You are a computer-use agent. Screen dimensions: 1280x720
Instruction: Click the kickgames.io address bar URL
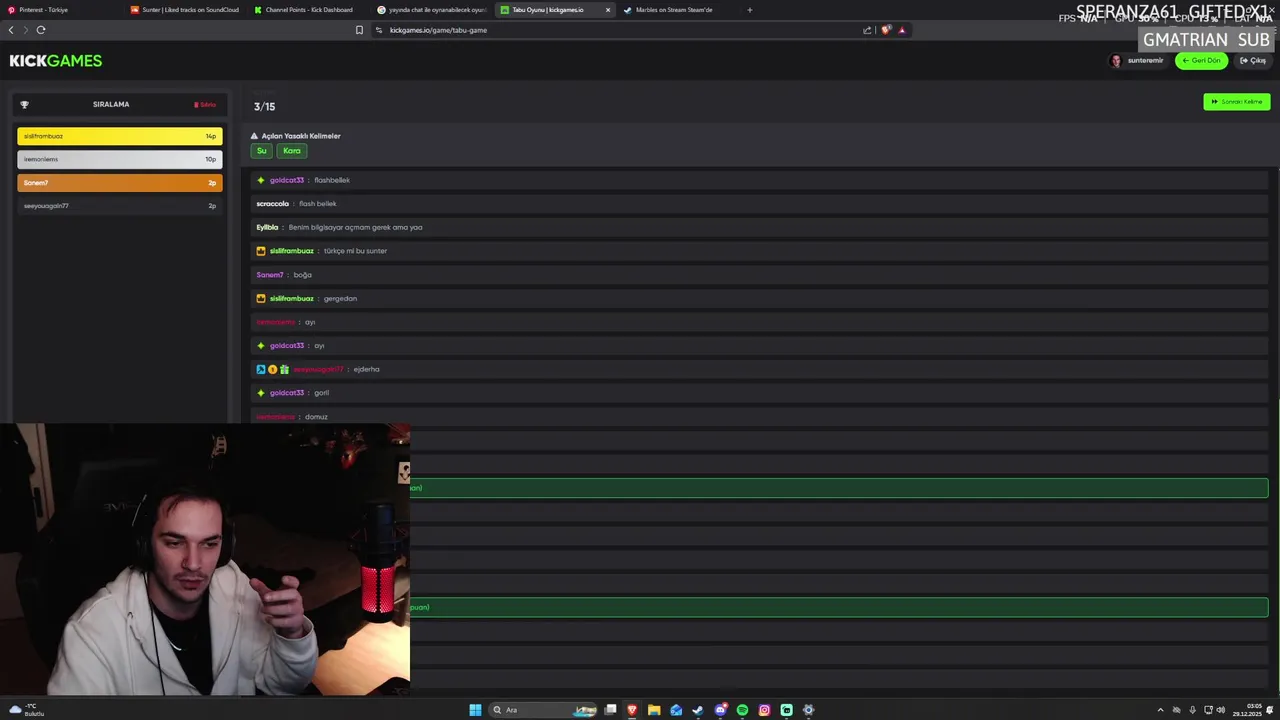[x=438, y=30]
